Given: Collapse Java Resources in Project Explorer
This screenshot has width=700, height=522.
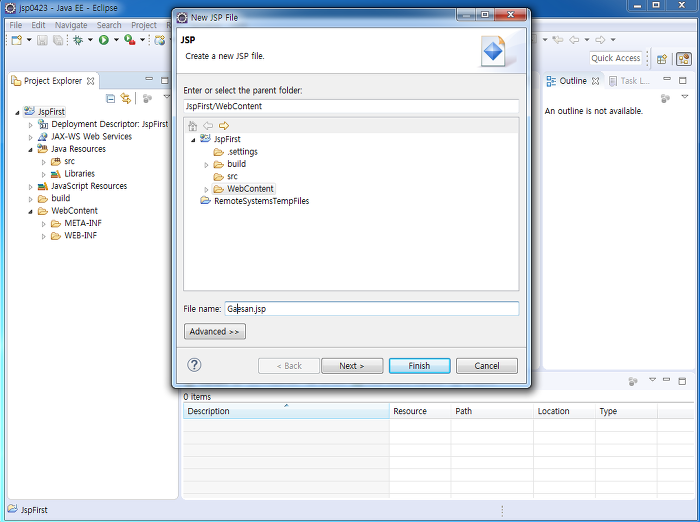Looking at the screenshot, I should pyautogui.click(x=30, y=150).
